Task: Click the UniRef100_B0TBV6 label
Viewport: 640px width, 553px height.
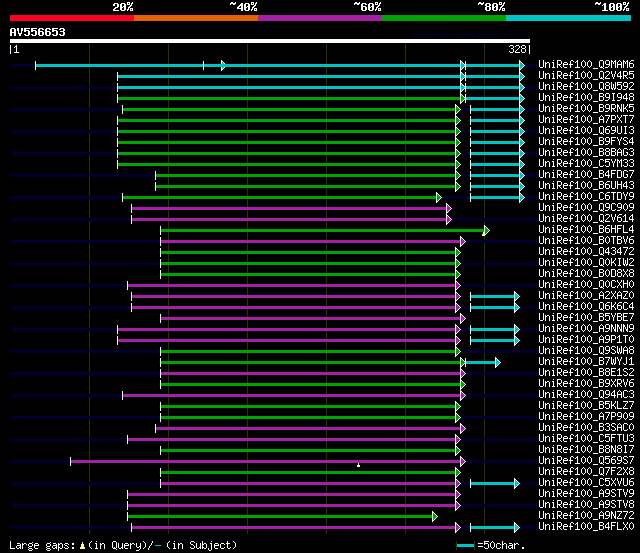Action: 586,240
